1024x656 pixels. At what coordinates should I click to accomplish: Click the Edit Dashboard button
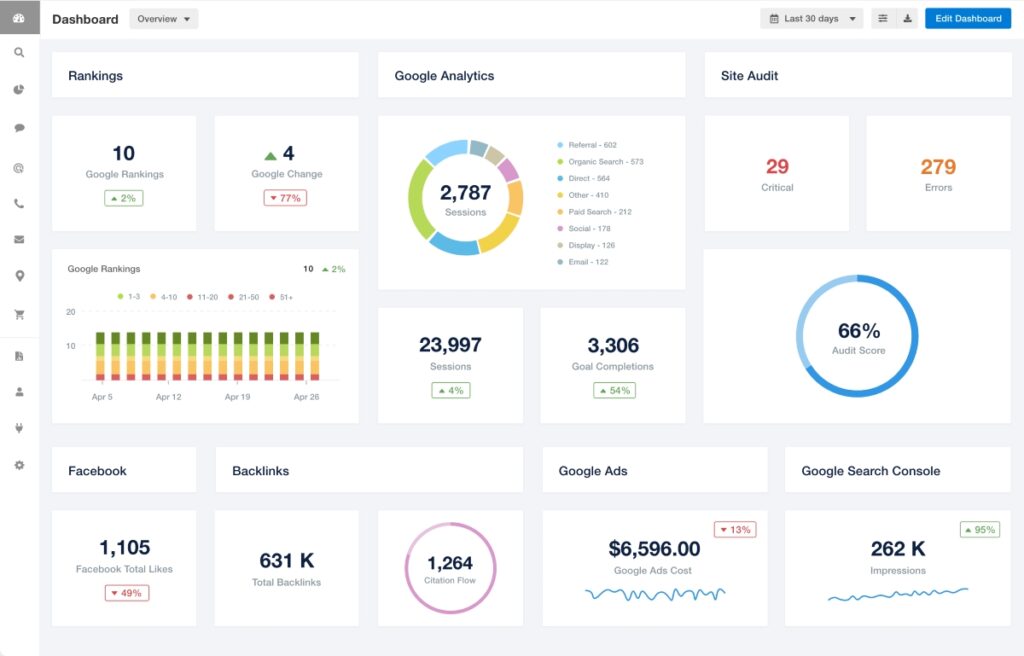click(968, 18)
